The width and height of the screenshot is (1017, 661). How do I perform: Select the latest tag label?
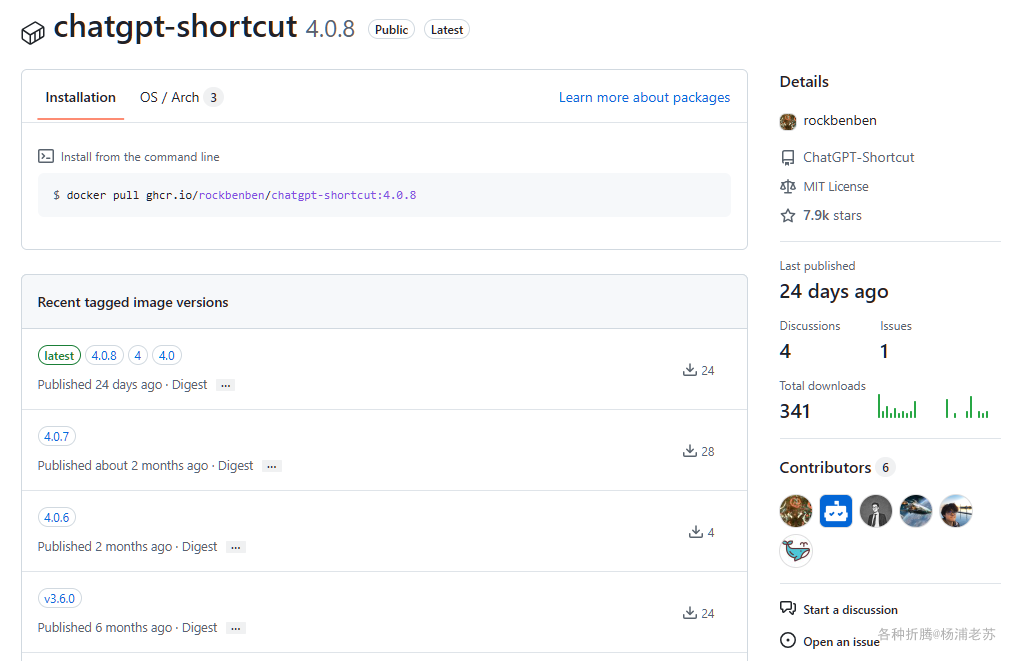pos(59,355)
